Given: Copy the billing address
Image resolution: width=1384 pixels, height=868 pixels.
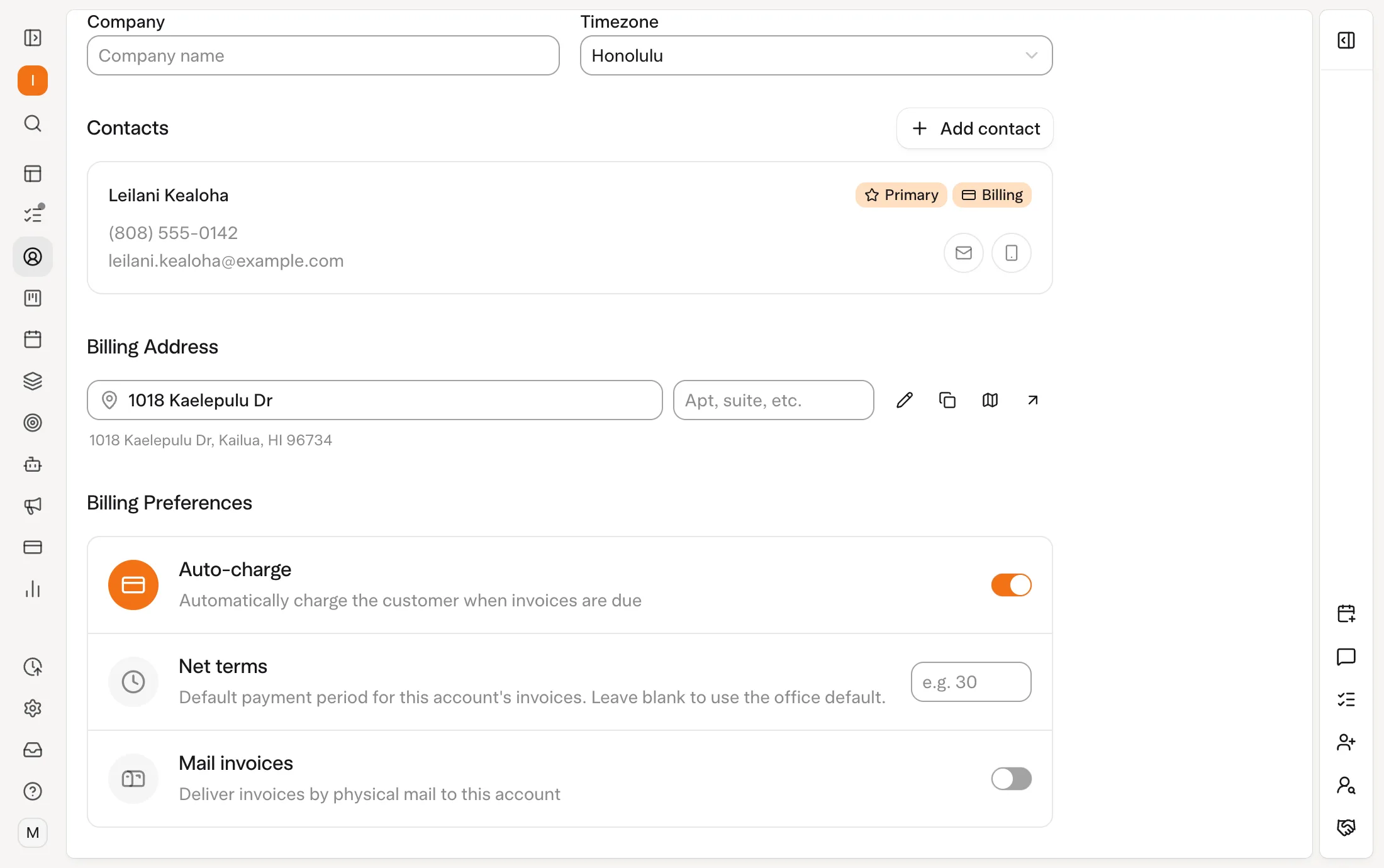Looking at the screenshot, I should [947, 400].
